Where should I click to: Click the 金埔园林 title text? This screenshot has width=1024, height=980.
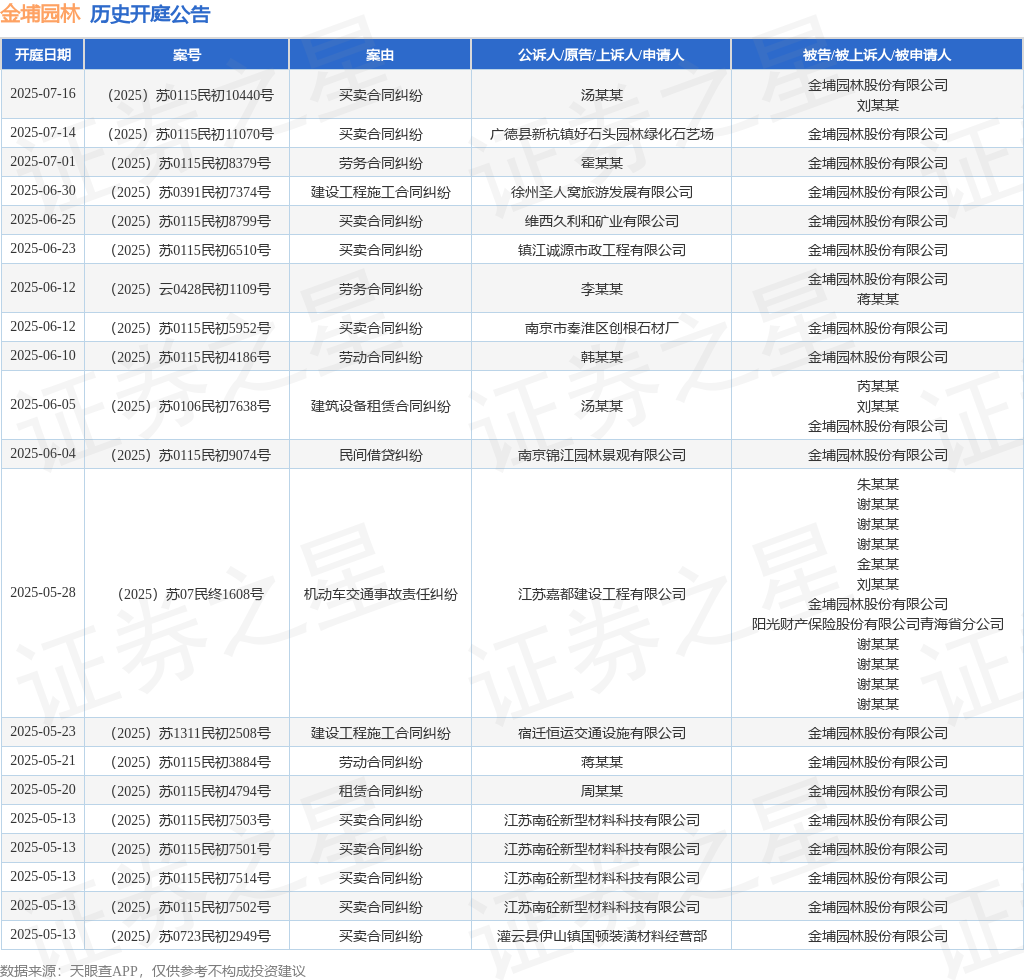click(x=40, y=14)
